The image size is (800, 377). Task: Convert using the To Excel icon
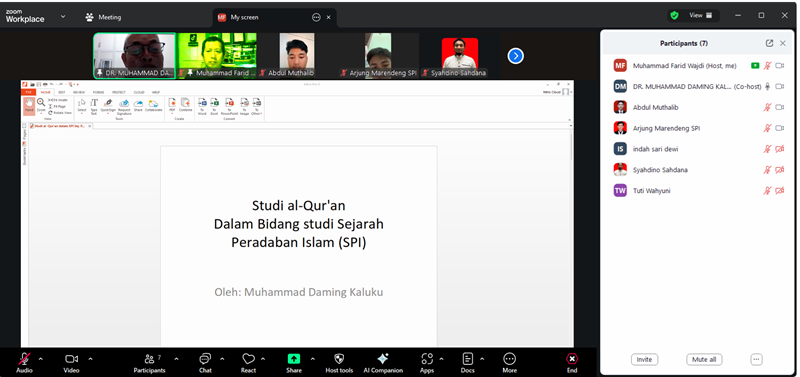214,106
